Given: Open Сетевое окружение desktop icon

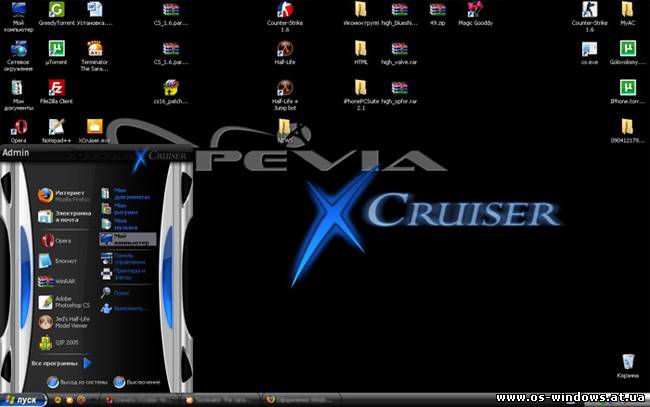Looking at the screenshot, I should [x=18, y=56].
